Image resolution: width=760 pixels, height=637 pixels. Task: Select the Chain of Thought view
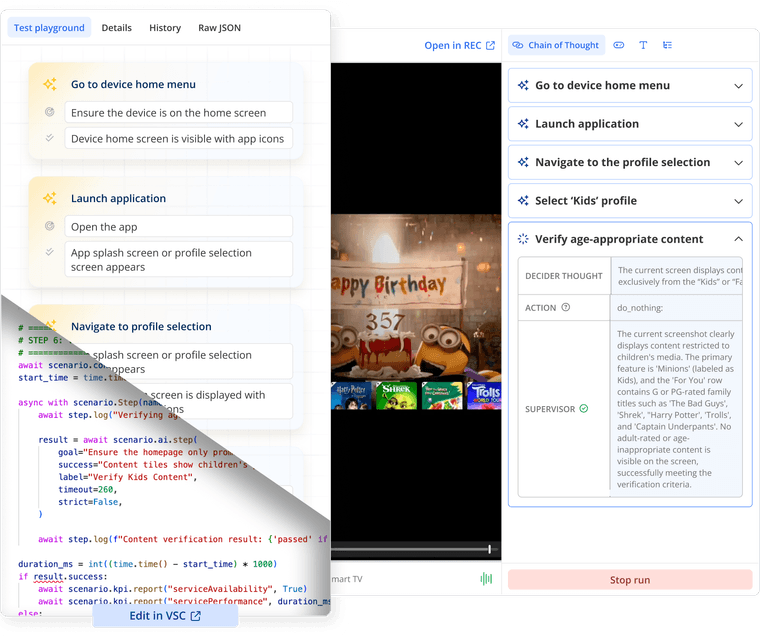pyautogui.click(x=556, y=45)
